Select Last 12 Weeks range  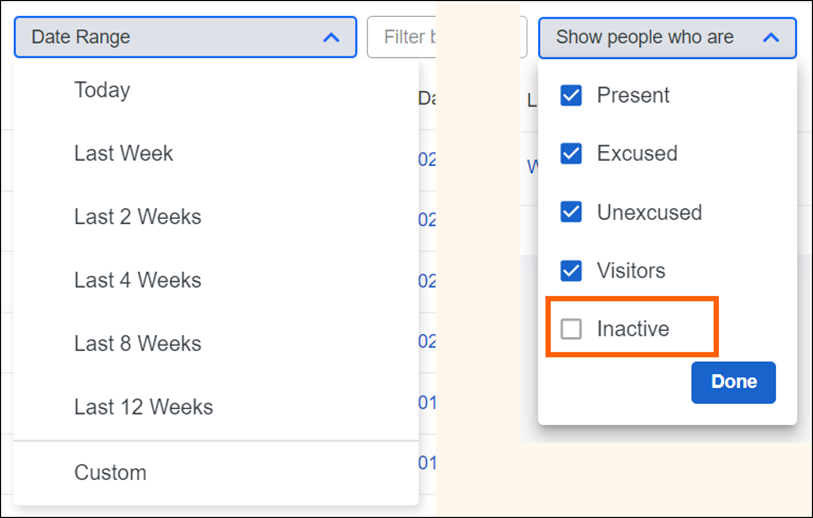click(x=143, y=407)
